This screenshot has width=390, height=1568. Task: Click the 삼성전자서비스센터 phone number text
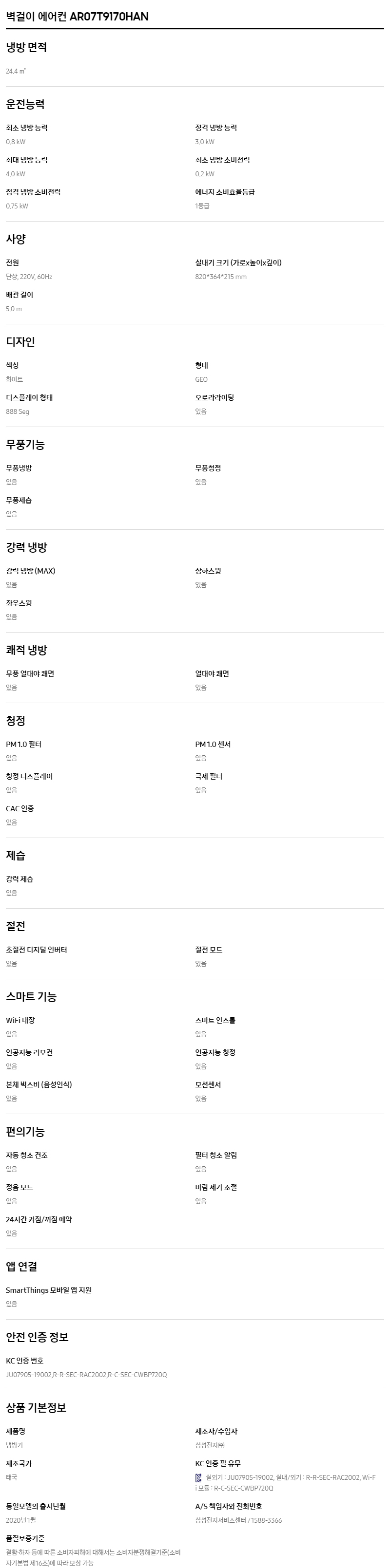point(238,1520)
